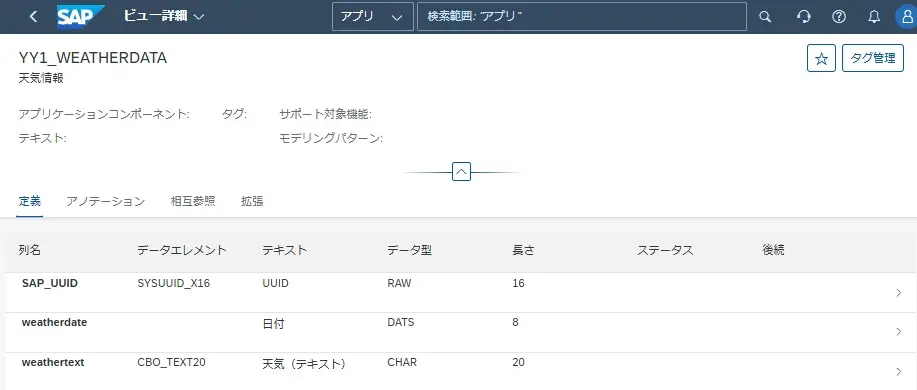Click the 検索範囲 search input field
917x390 pixels.
point(582,16)
